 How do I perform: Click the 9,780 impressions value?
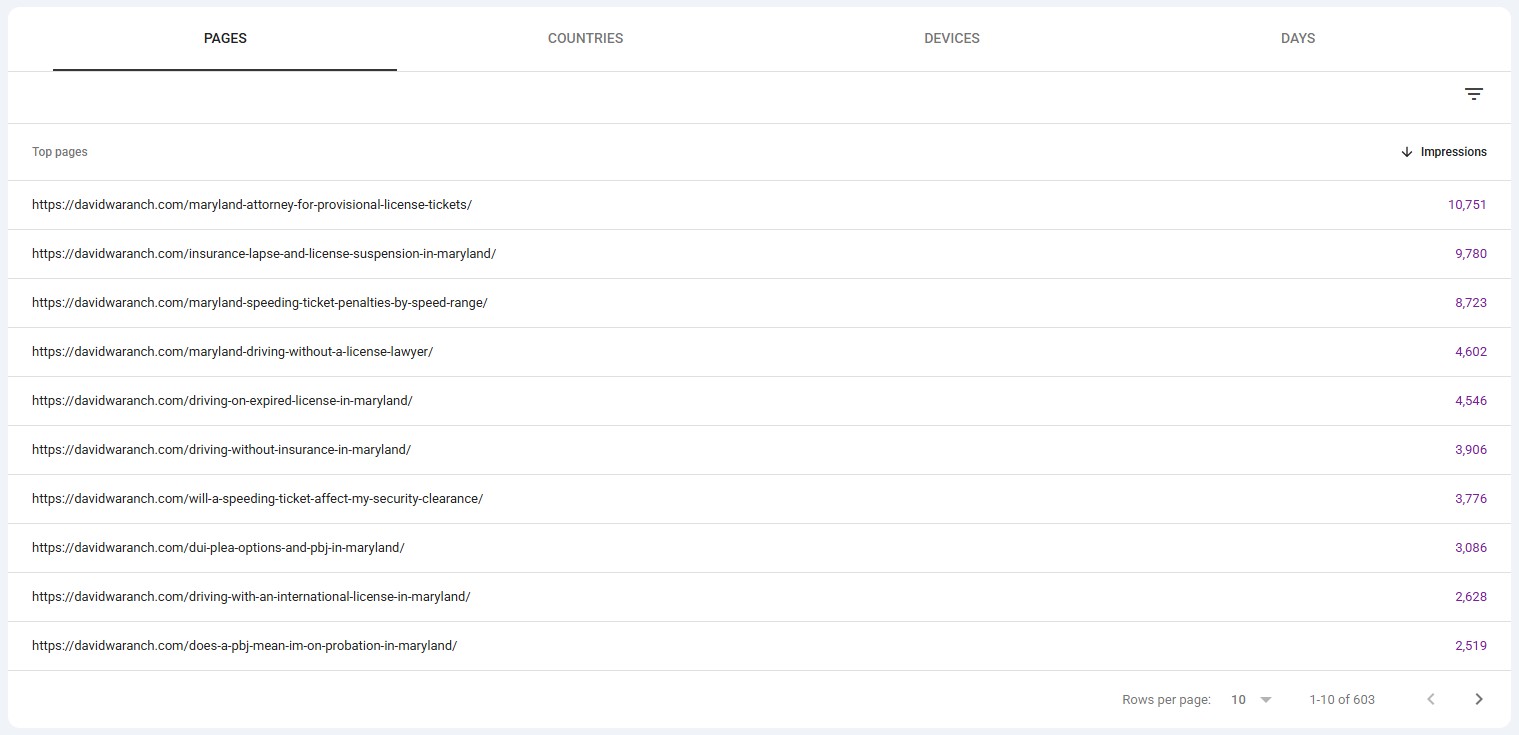coord(1470,254)
